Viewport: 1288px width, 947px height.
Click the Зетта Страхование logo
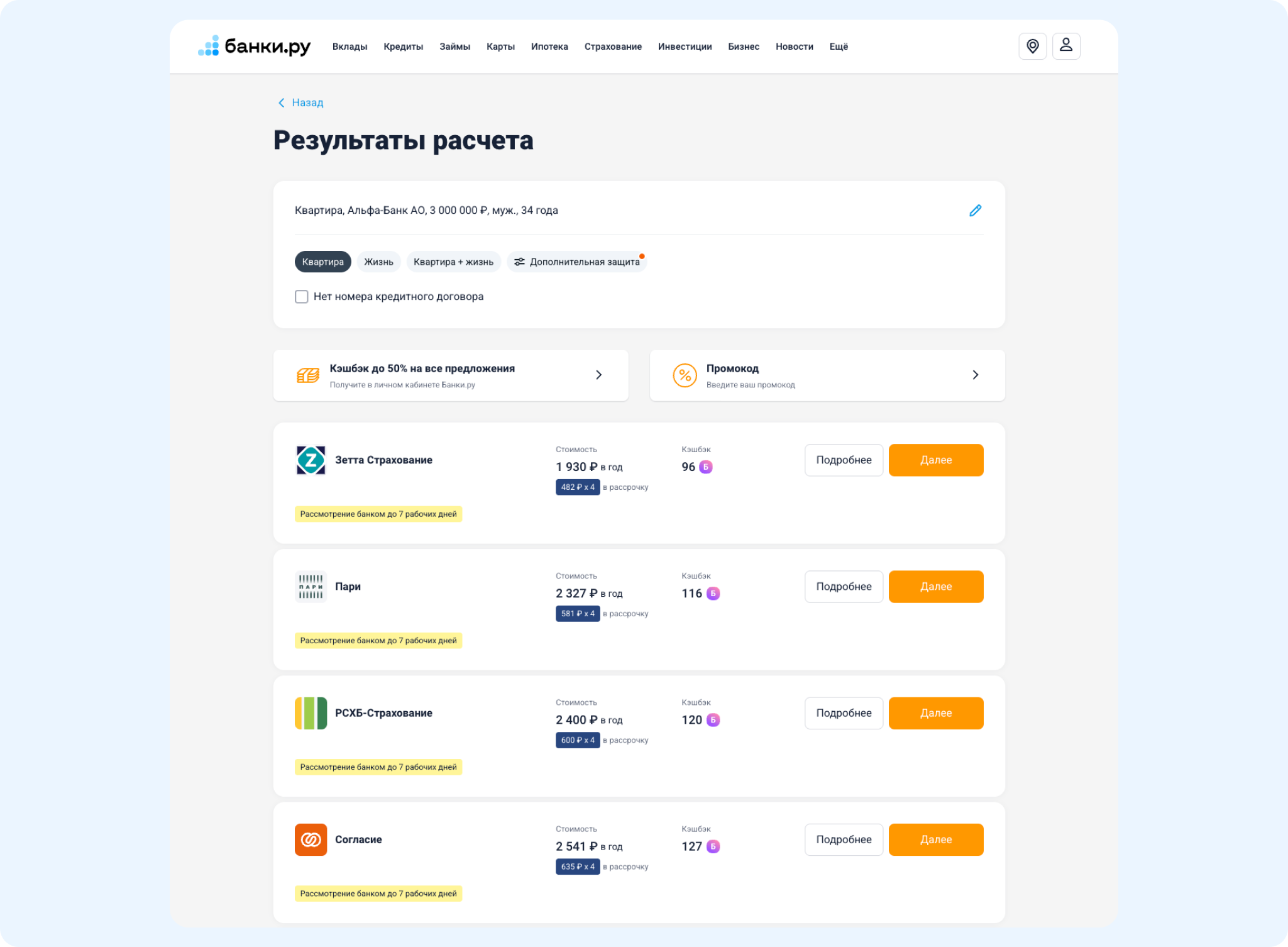point(311,460)
